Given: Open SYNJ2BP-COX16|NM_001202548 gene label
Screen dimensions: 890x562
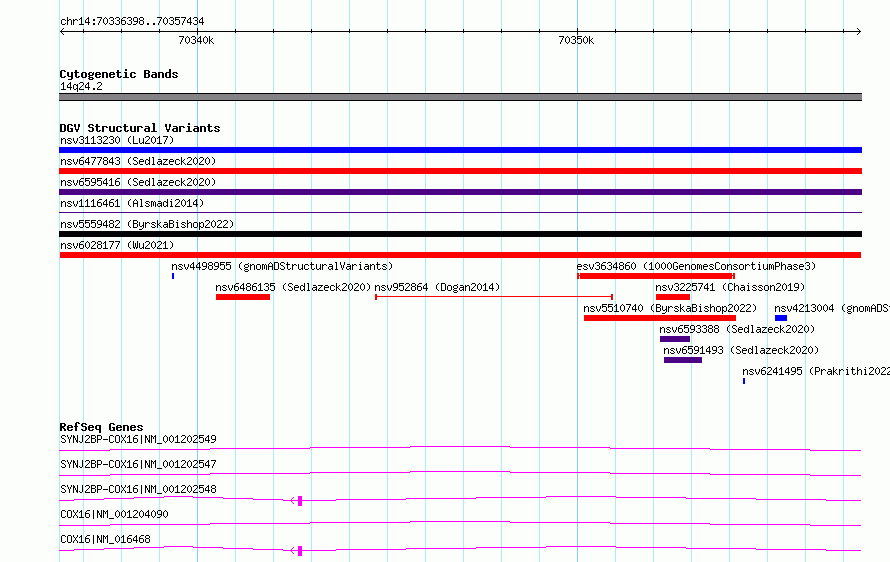Looking at the screenshot, I should tap(138, 489).
